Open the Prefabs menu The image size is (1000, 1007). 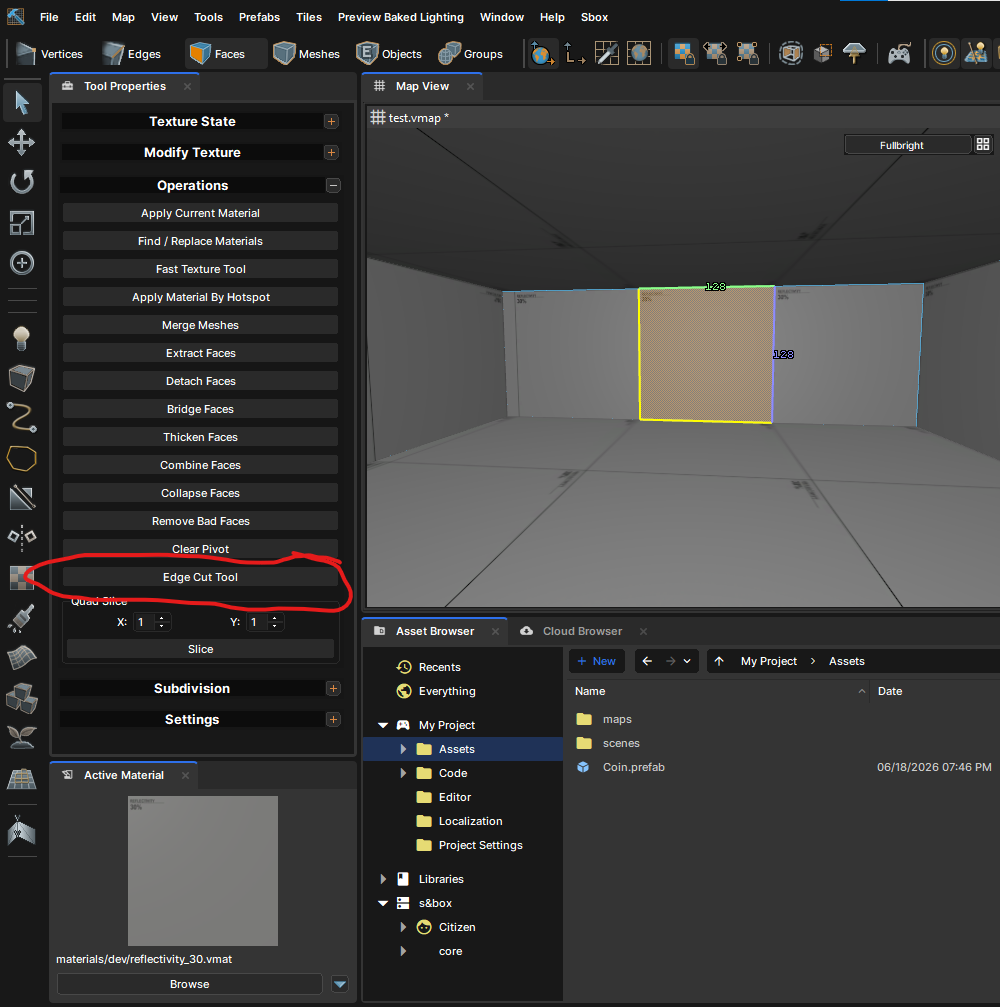259,17
